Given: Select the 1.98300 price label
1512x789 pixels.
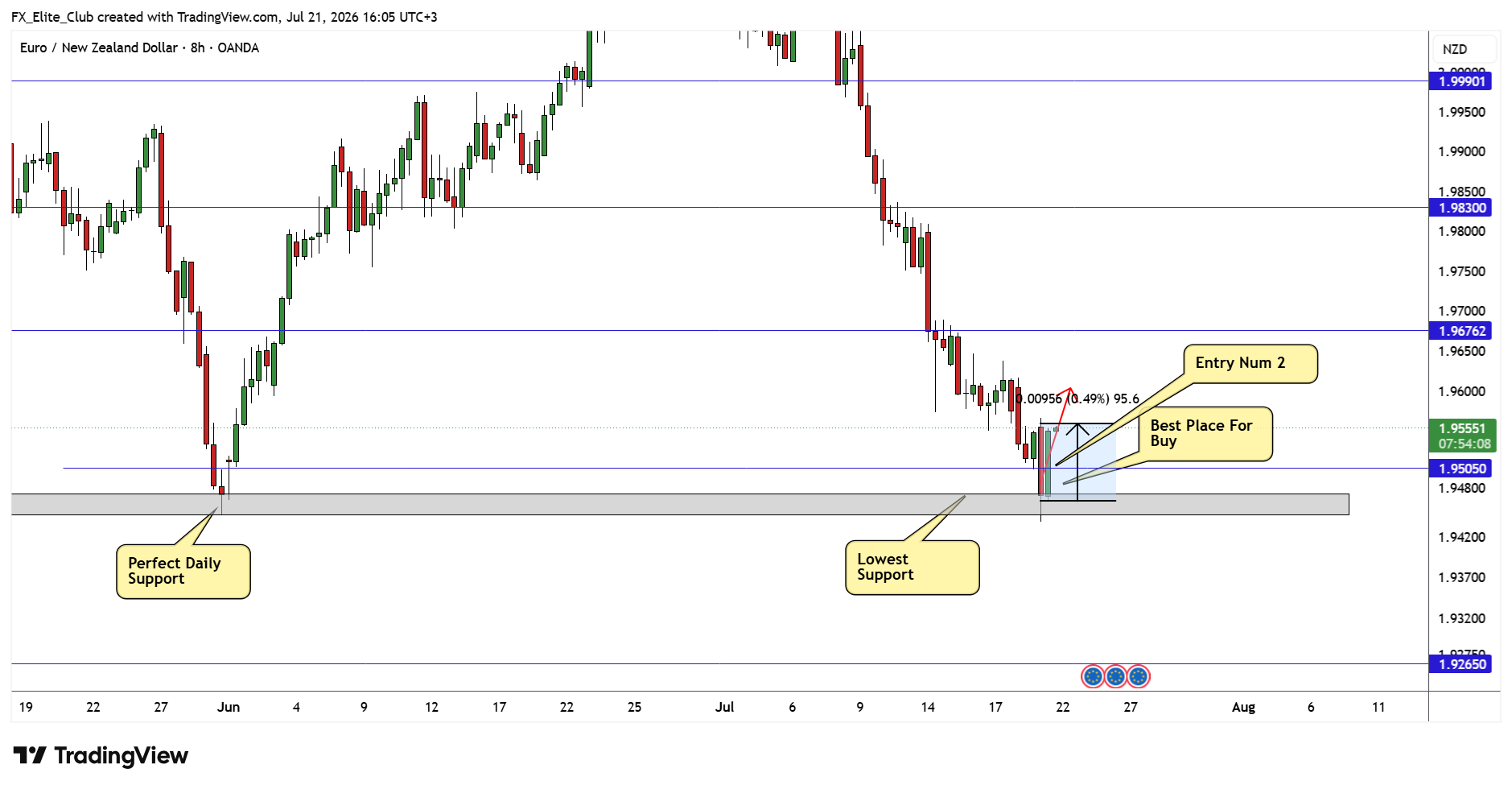Looking at the screenshot, I should coord(1461,208).
